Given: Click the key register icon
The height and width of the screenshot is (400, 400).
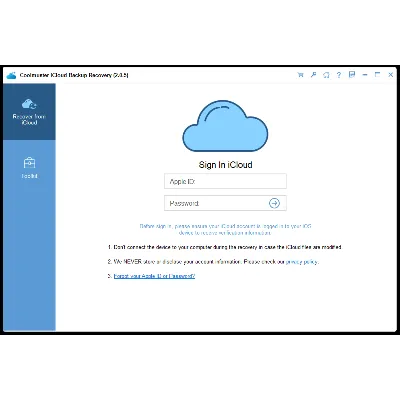Looking at the screenshot, I should (x=313, y=75).
